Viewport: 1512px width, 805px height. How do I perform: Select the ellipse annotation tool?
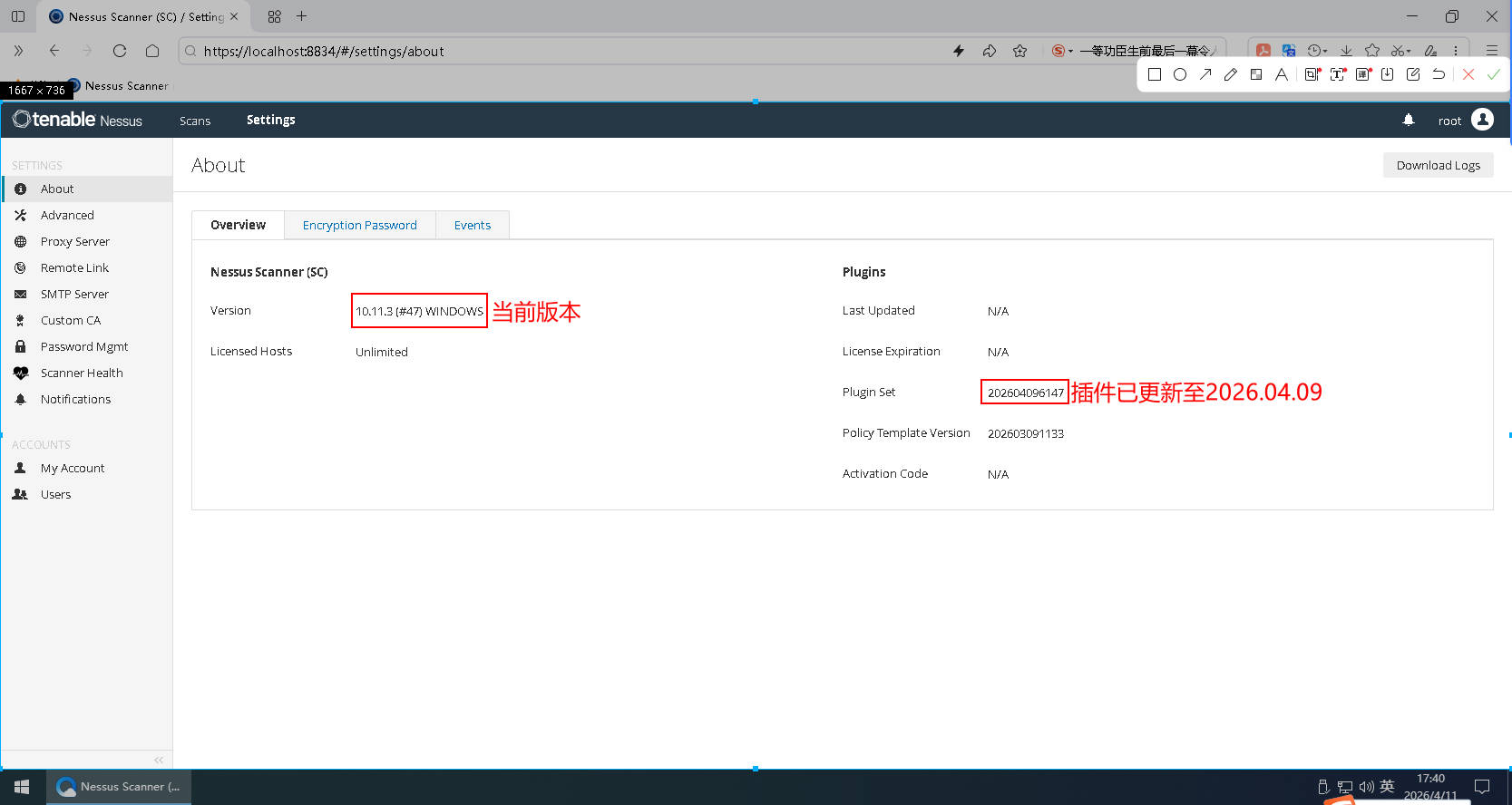[1180, 74]
